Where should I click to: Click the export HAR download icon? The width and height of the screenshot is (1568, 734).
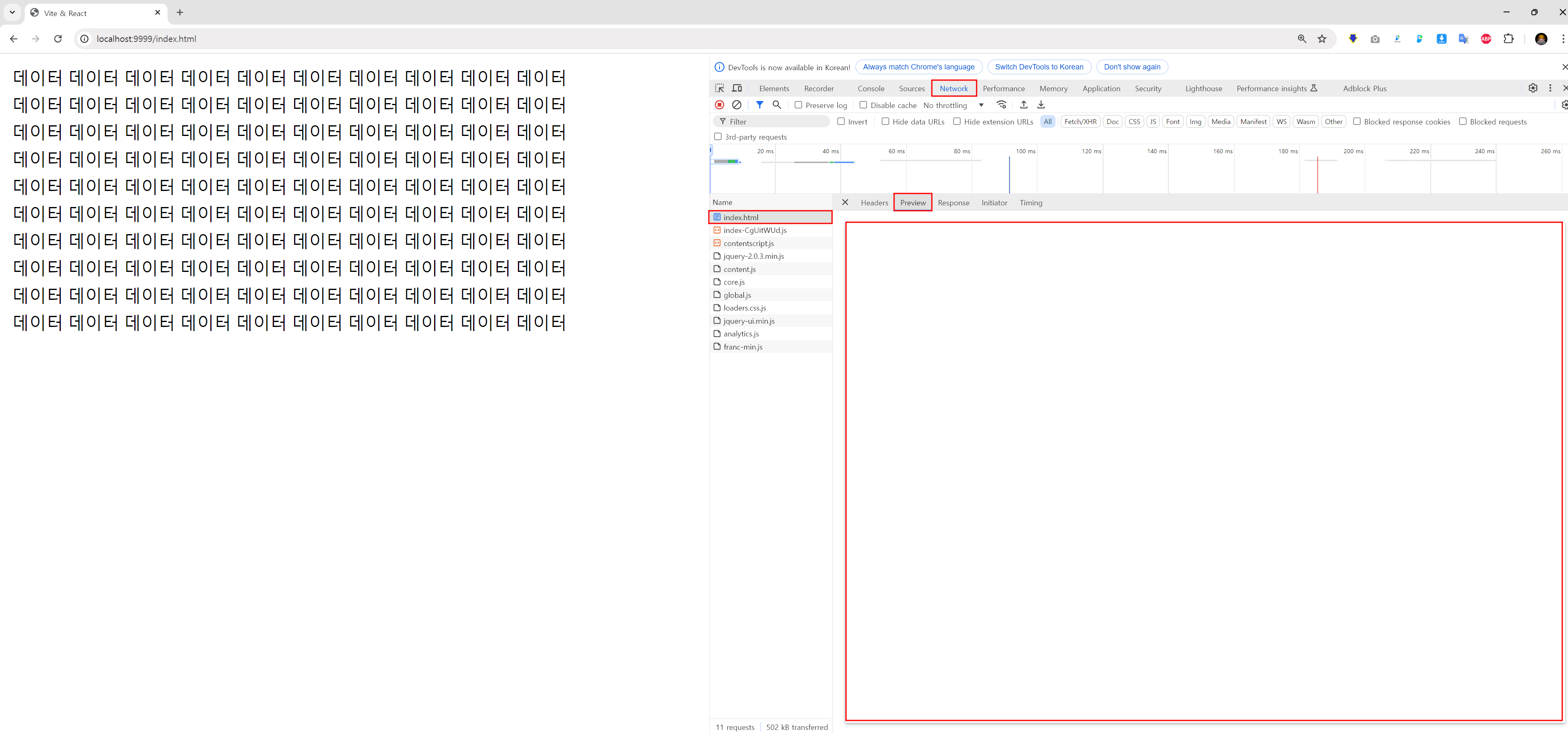(1041, 105)
